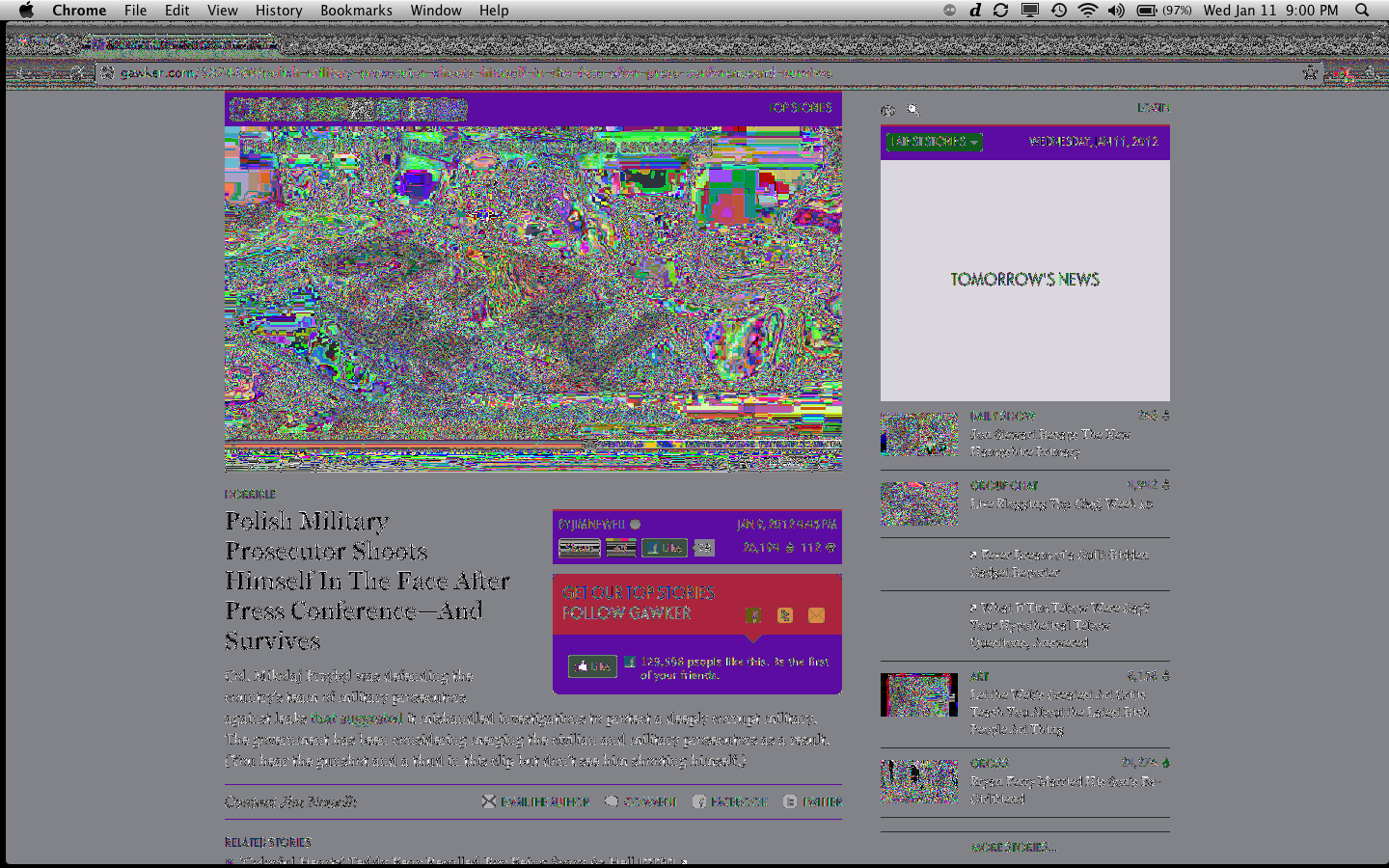The image size is (1389, 868).
Task: Open the Art story headline link
Action: [x=1059, y=712]
